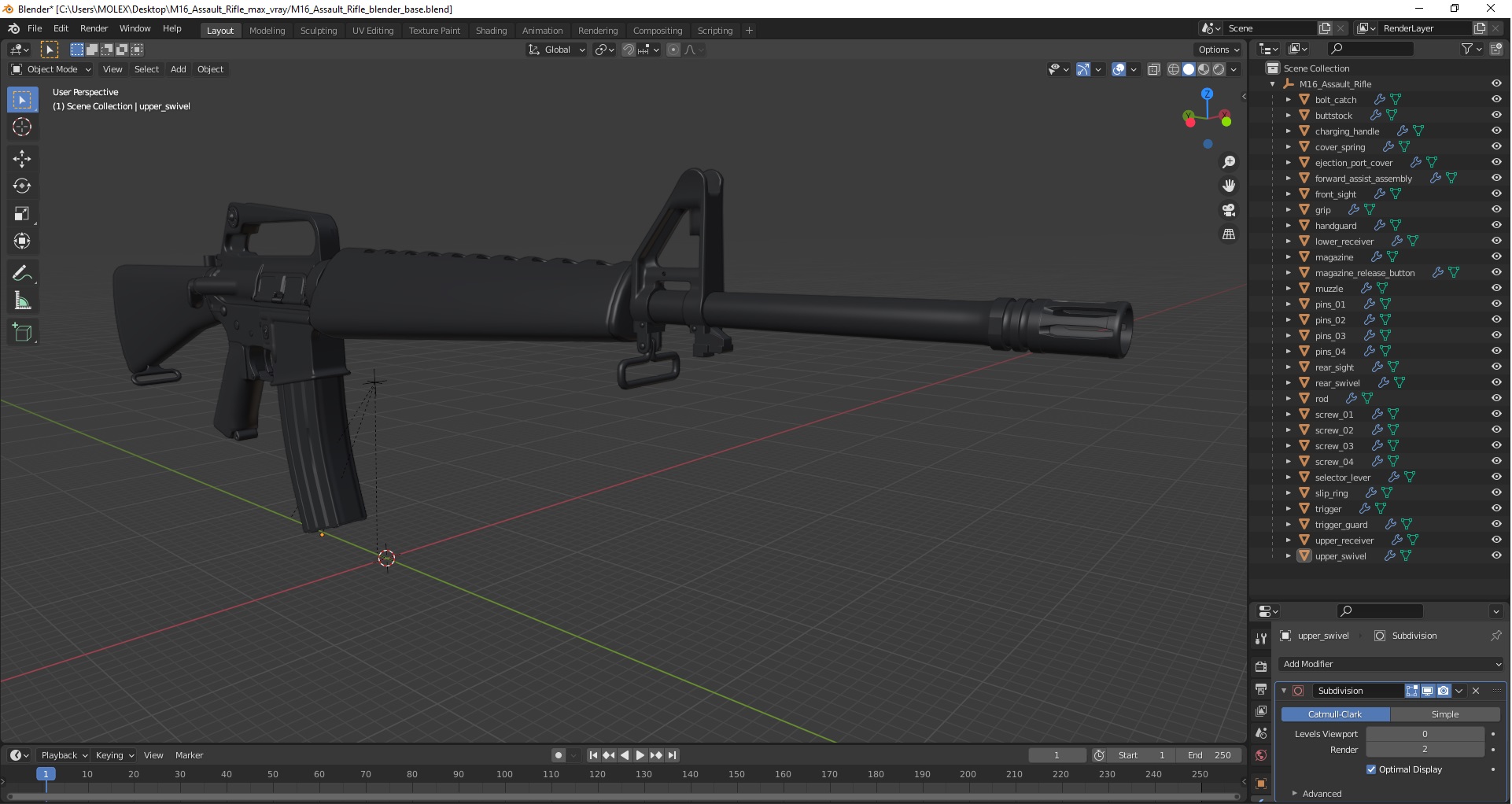Switch to Modeling workspace tab
Image resolution: width=1512 pixels, height=804 pixels.
(267, 31)
